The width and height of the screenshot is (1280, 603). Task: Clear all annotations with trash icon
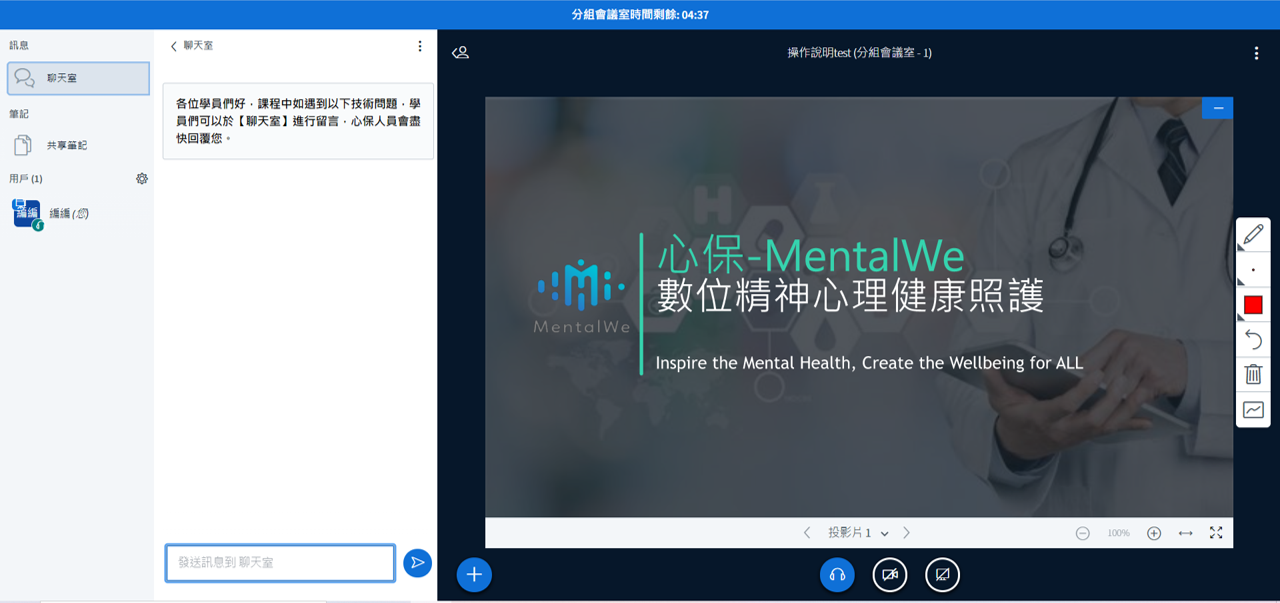(x=1253, y=375)
